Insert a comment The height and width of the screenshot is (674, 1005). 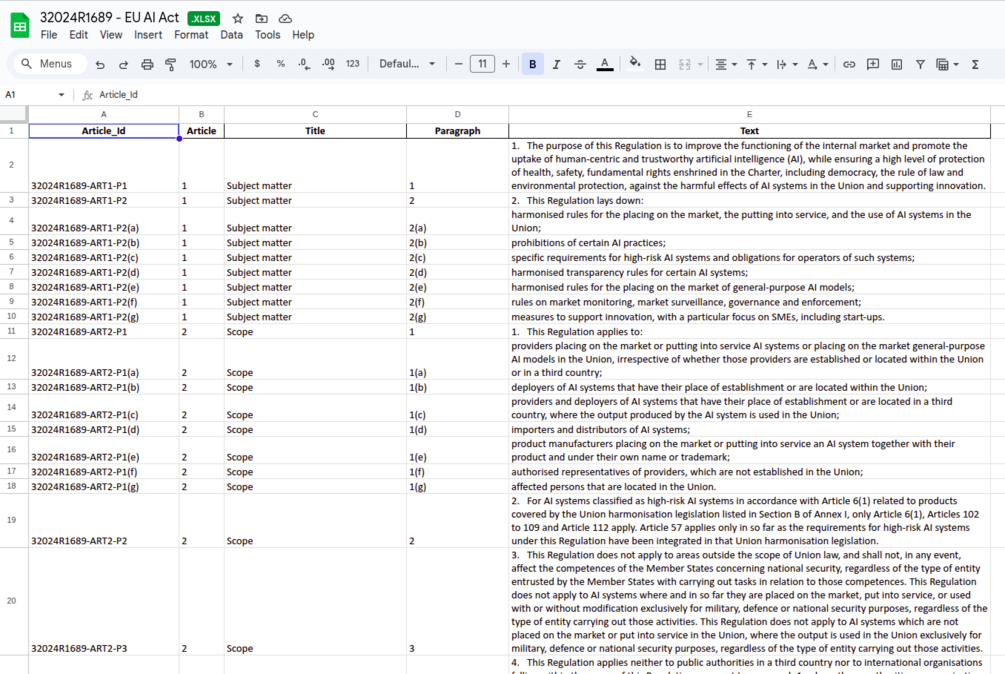click(x=873, y=64)
